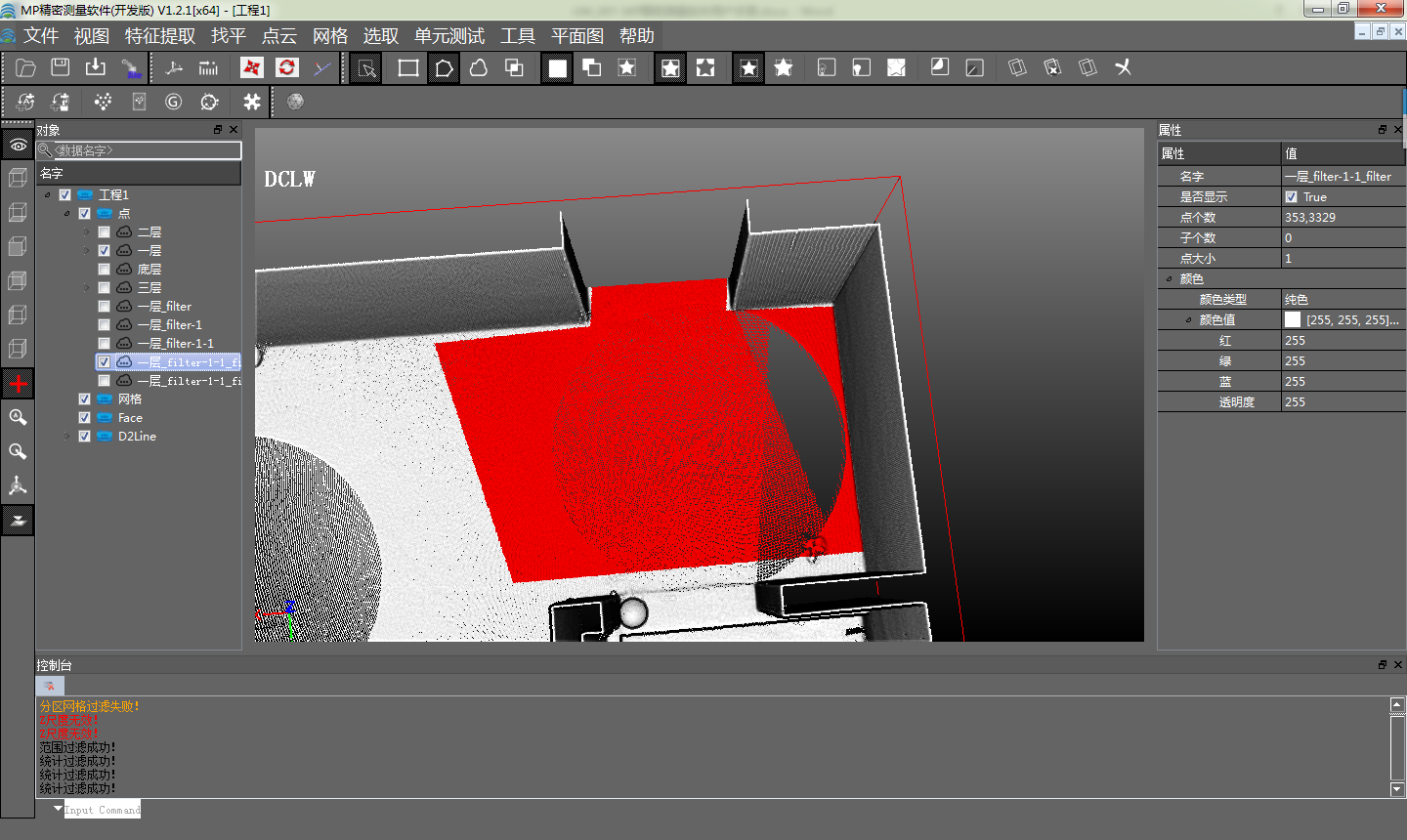1407x840 pixels.
Task: Open the 点云 menu
Action: 278,36
